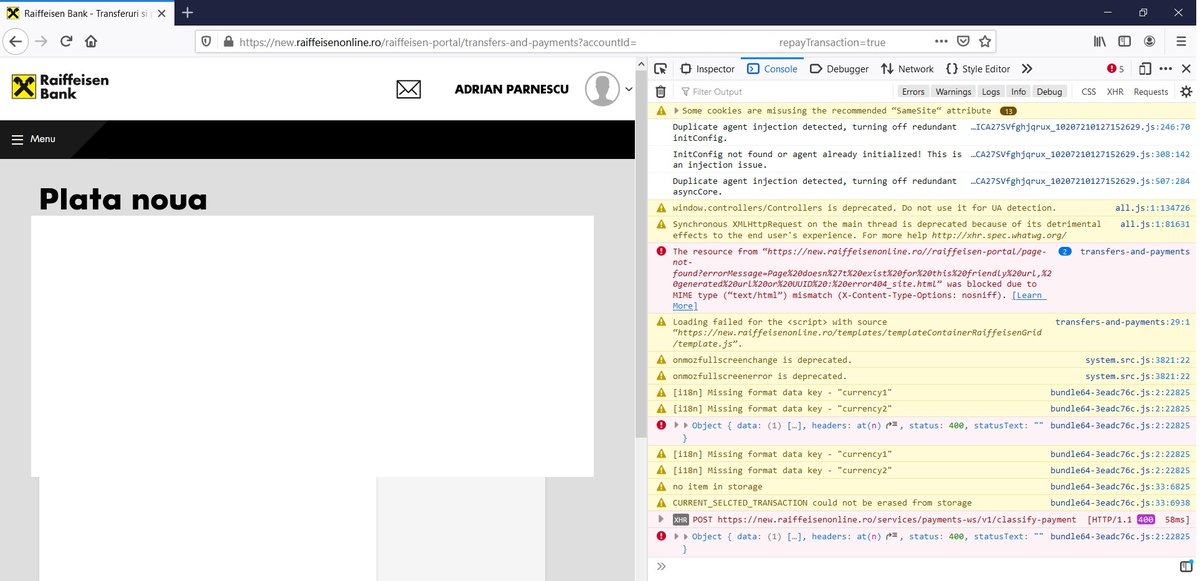
Task: Activate the element picker in DevTools
Action: click(x=661, y=69)
